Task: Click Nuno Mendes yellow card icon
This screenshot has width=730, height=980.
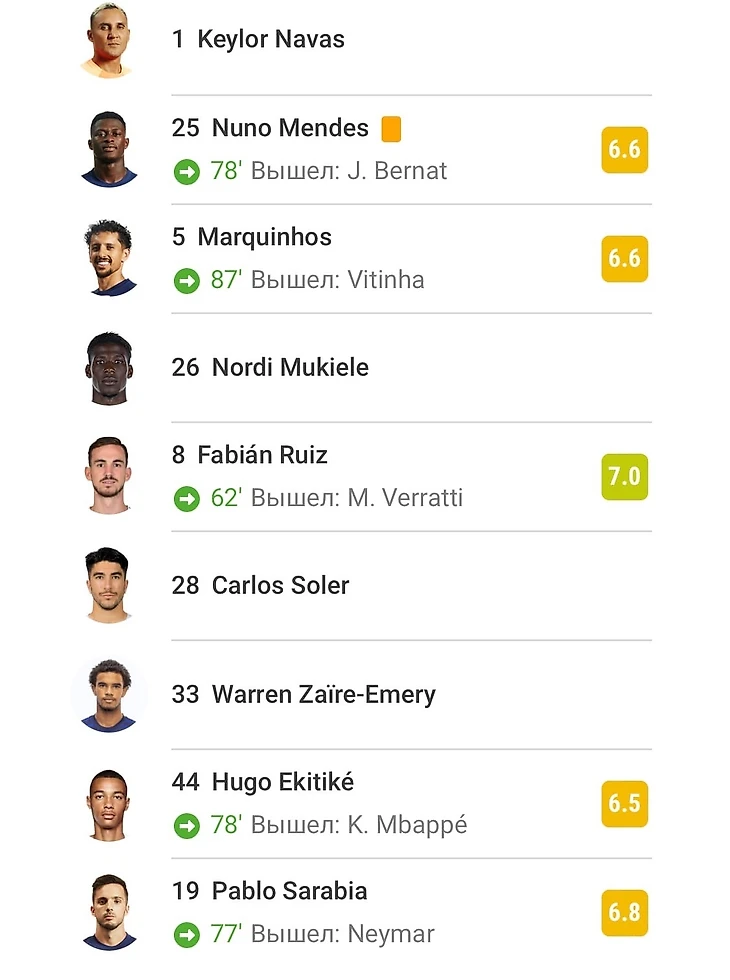Action: [x=391, y=128]
